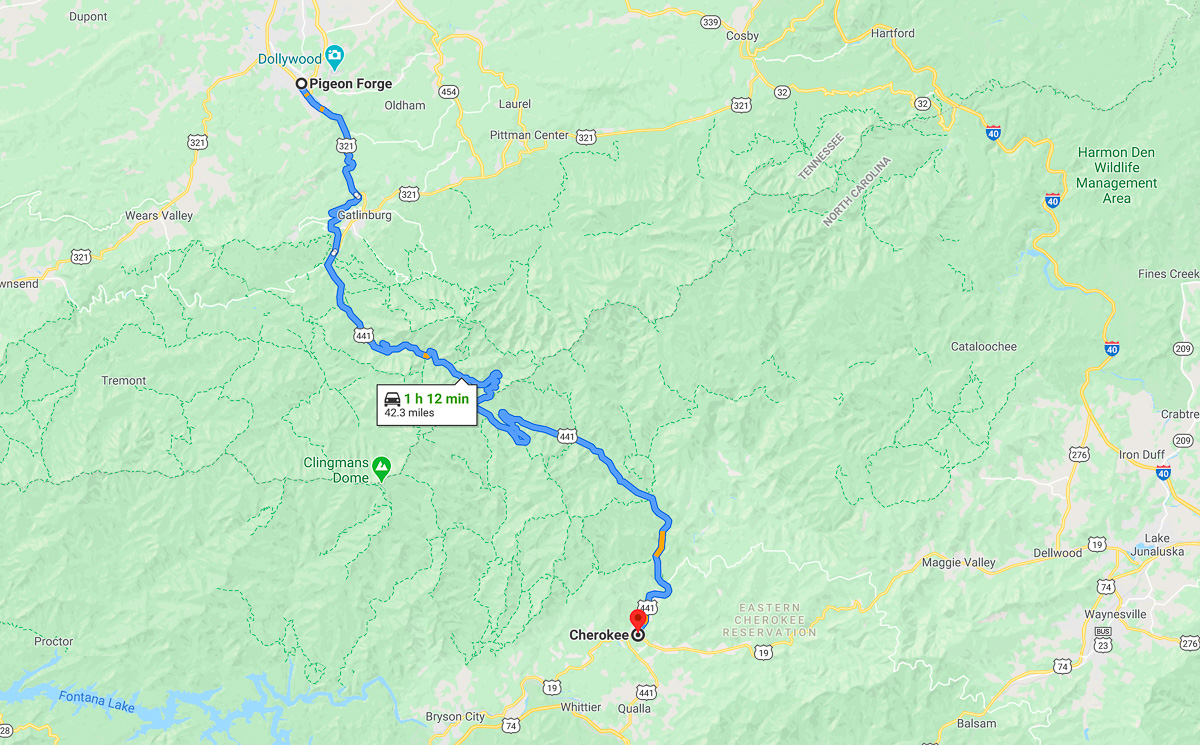Select the Maggie Valley place label
This screenshot has width=1200, height=745.
(958, 562)
